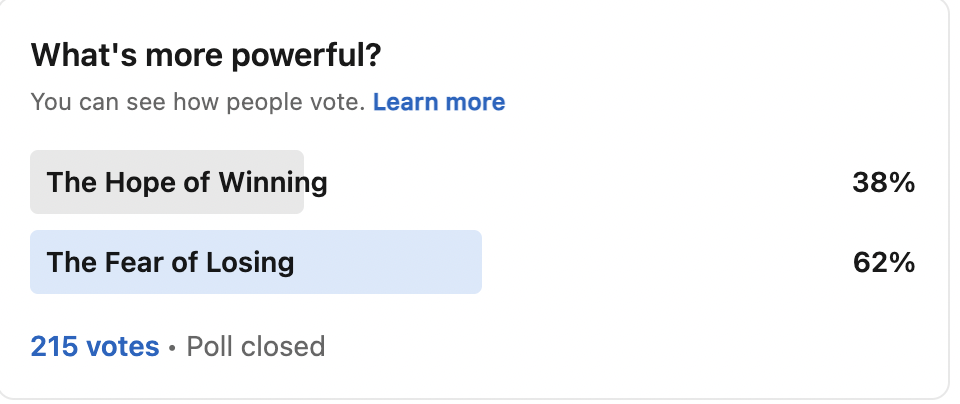Screen dimensions: 960x404
Task: Click the word votes beside 215
Action: [x=122, y=347]
